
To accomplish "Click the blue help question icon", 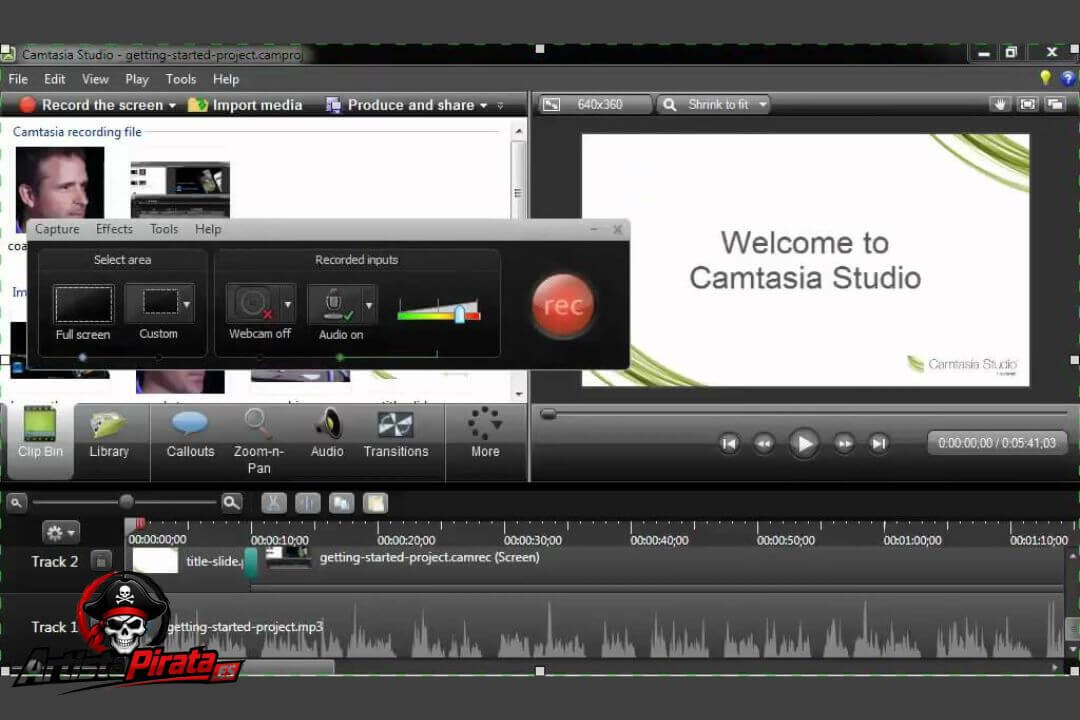I will click(x=1068, y=78).
